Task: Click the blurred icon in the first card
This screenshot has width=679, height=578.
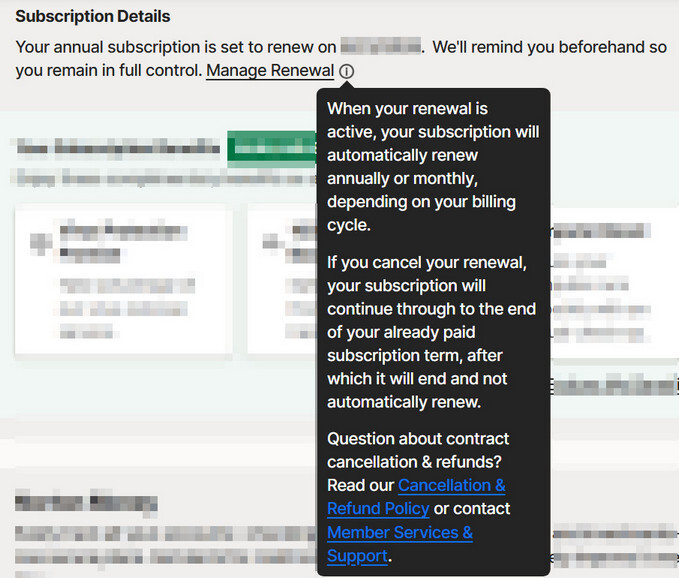Action: click(40, 241)
